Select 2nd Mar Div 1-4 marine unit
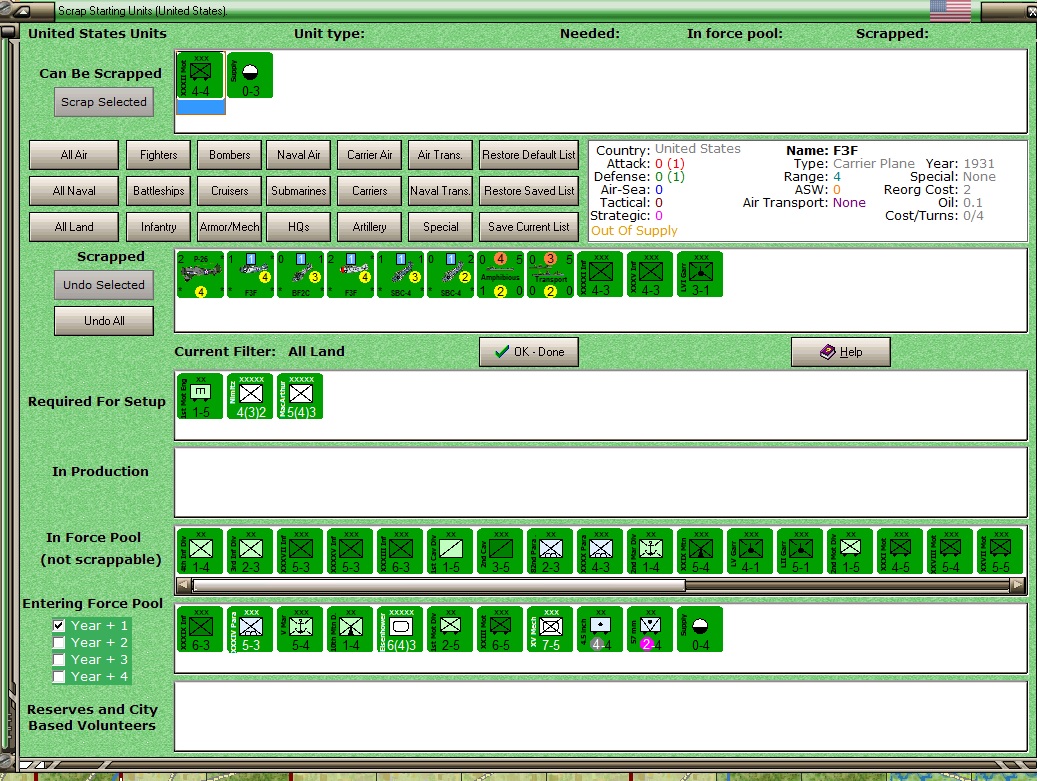The width and height of the screenshot is (1037, 781). click(x=650, y=552)
